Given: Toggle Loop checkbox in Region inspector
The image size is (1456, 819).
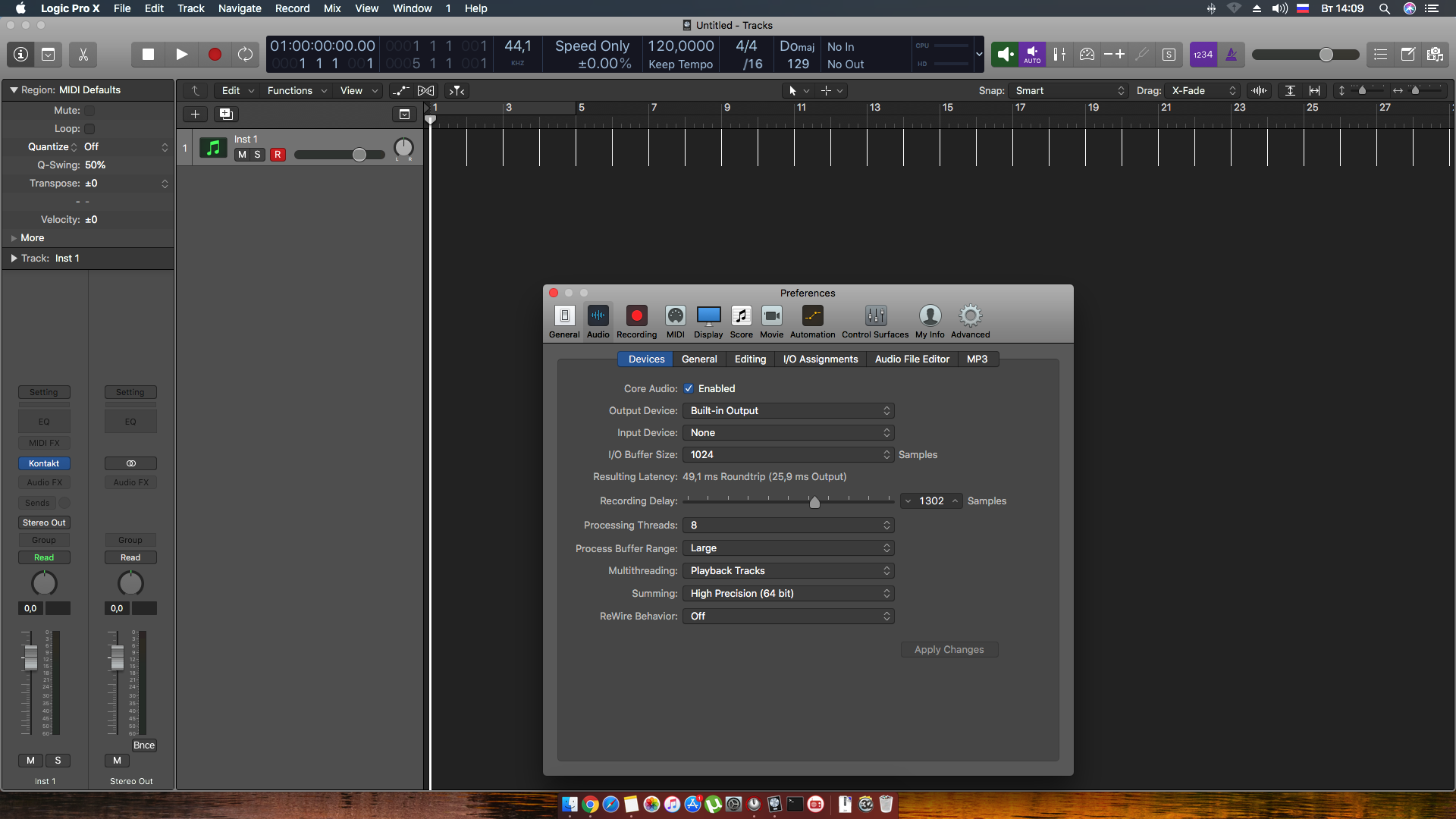Looking at the screenshot, I should pos(89,129).
